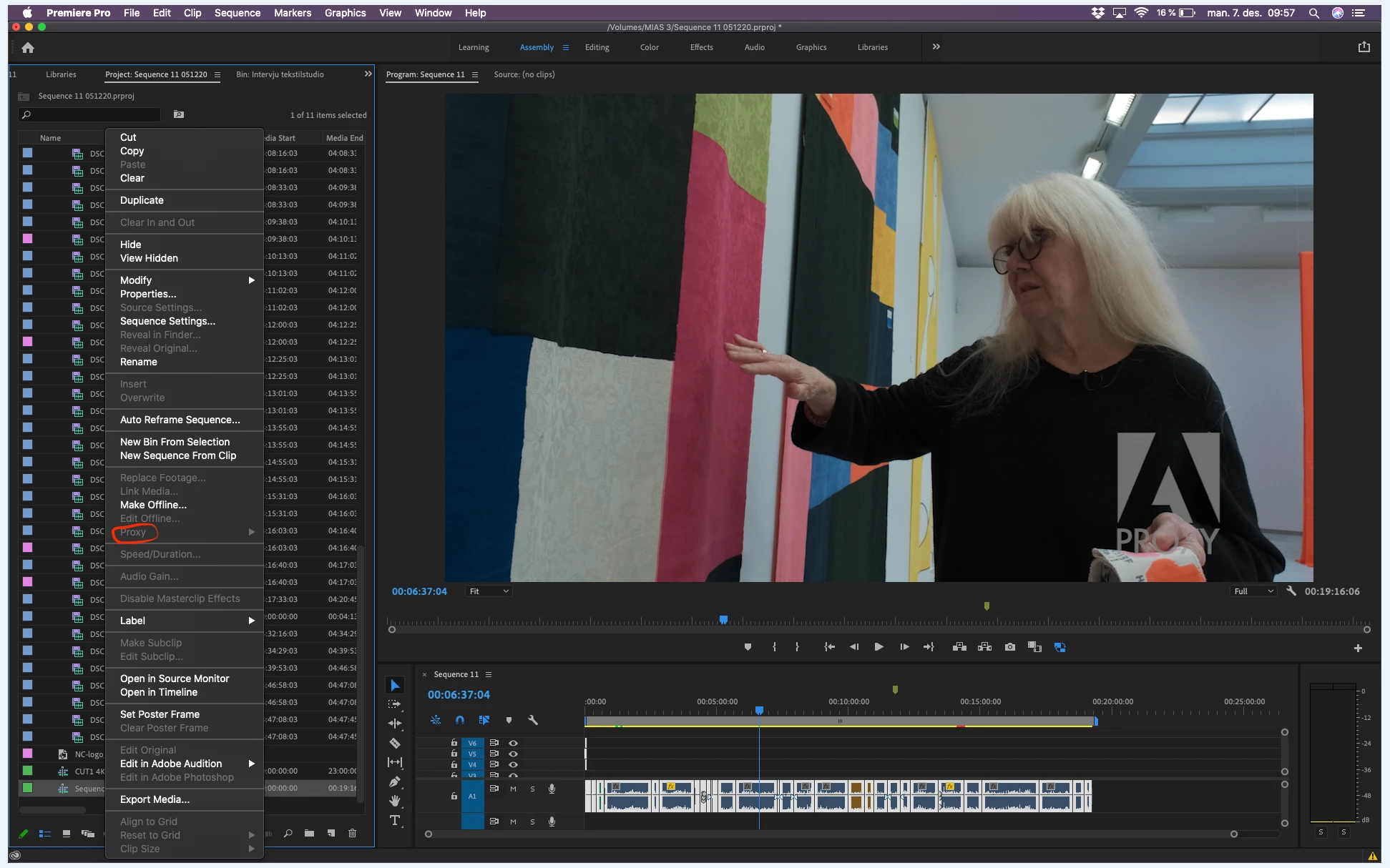Select the Razor tool
Image resolution: width=1390 pixels, height=868 pixels.
click(x=394, y=743)
